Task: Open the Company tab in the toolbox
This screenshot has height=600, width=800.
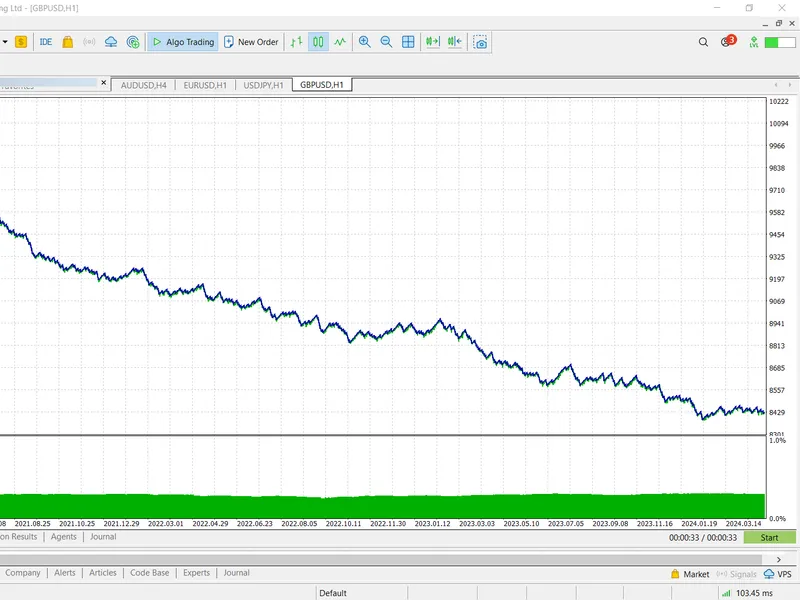Action: (x=22, y=573)
